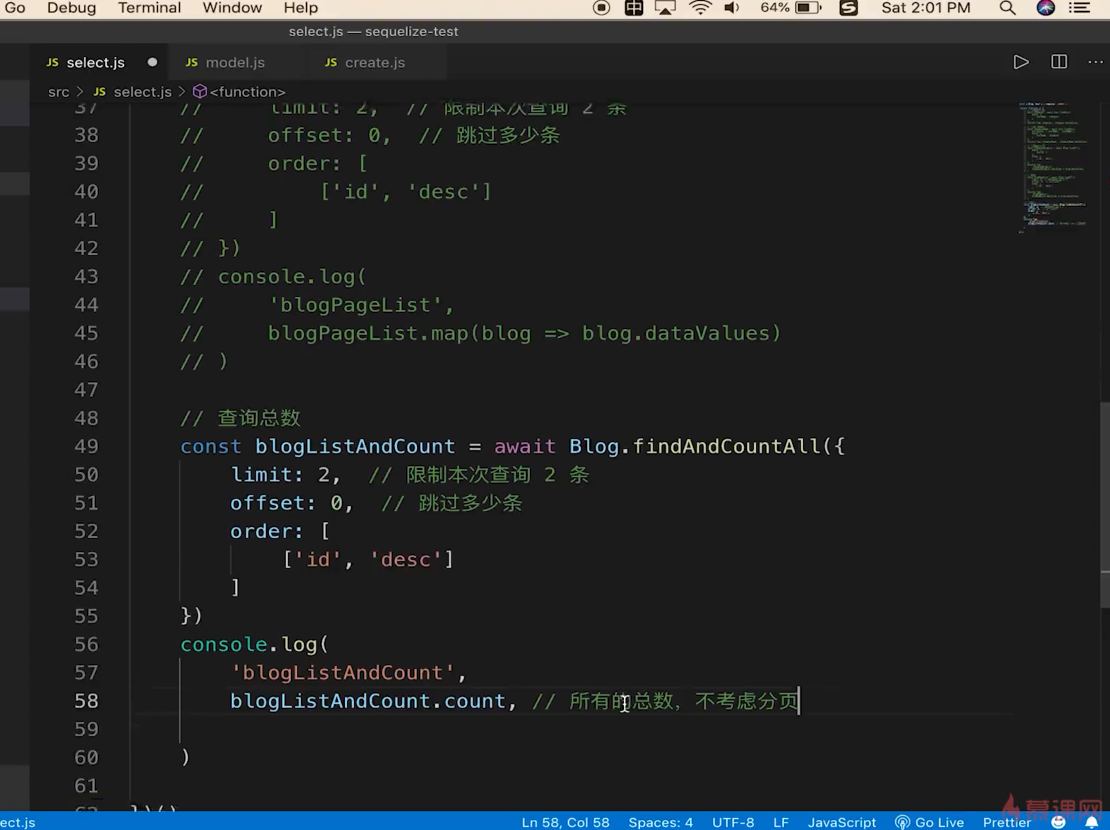Click the comment 查询总数 on line 48
Viewport: 1110px width, 830px height.
[x=259, y=418]
